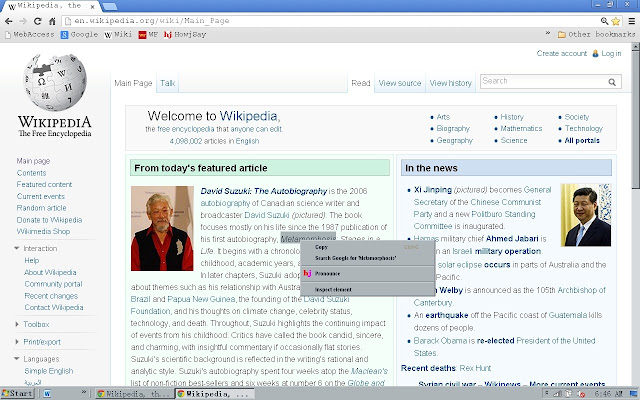Open the Random article sidebar link
This screenshot has height=400, width=640.
41,208
